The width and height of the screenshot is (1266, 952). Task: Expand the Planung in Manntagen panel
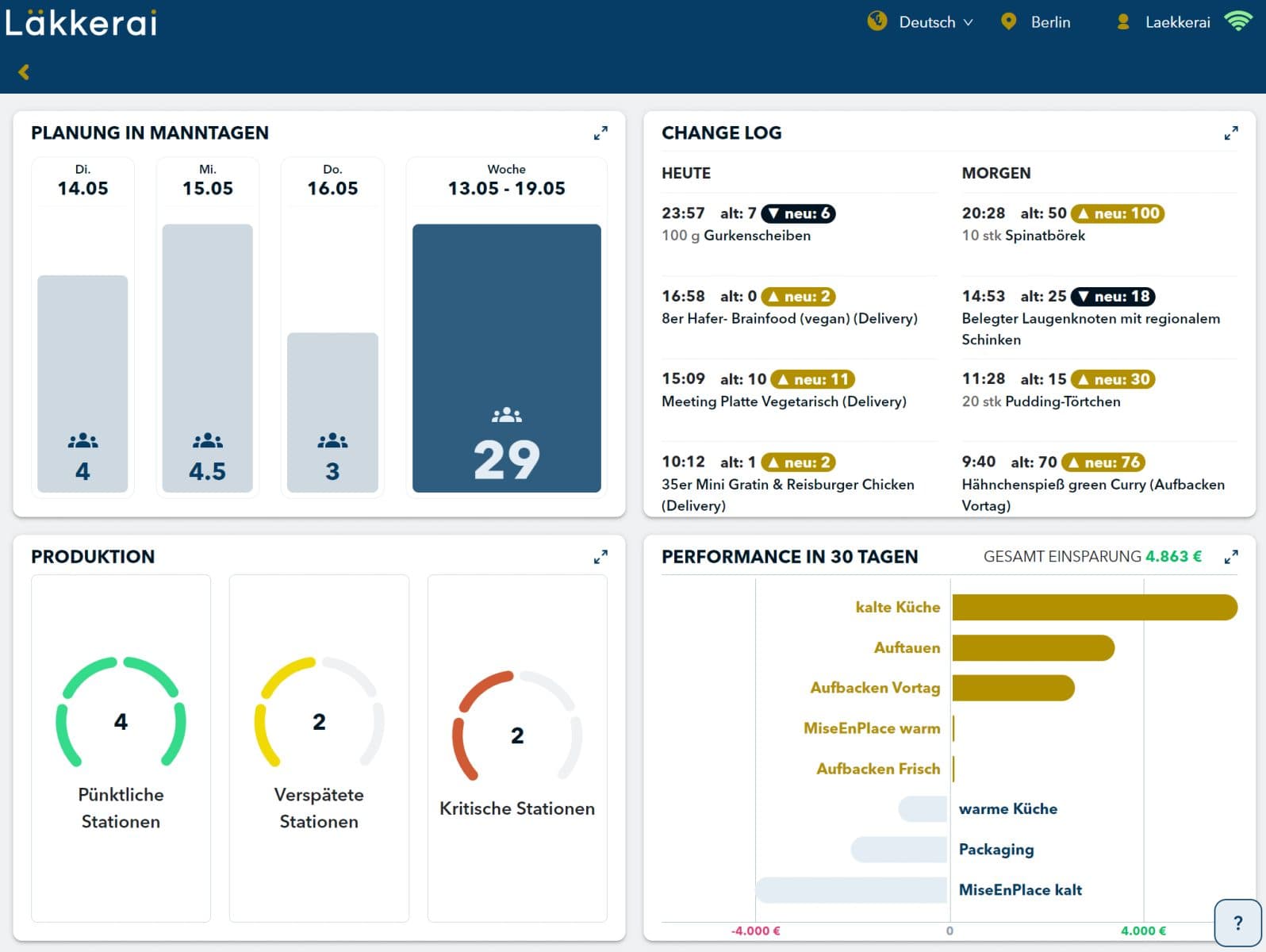(x=600, y=133)
